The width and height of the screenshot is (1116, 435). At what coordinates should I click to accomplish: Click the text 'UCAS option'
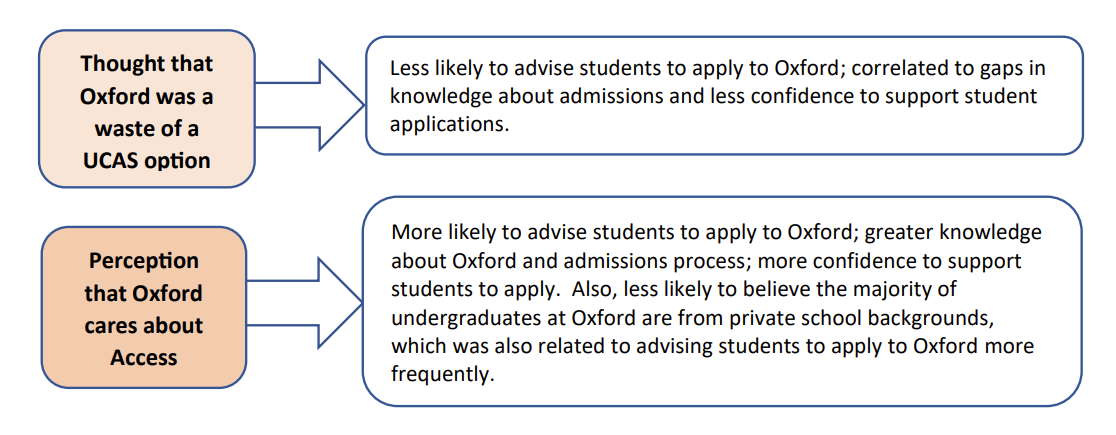[x=146, y=161]
